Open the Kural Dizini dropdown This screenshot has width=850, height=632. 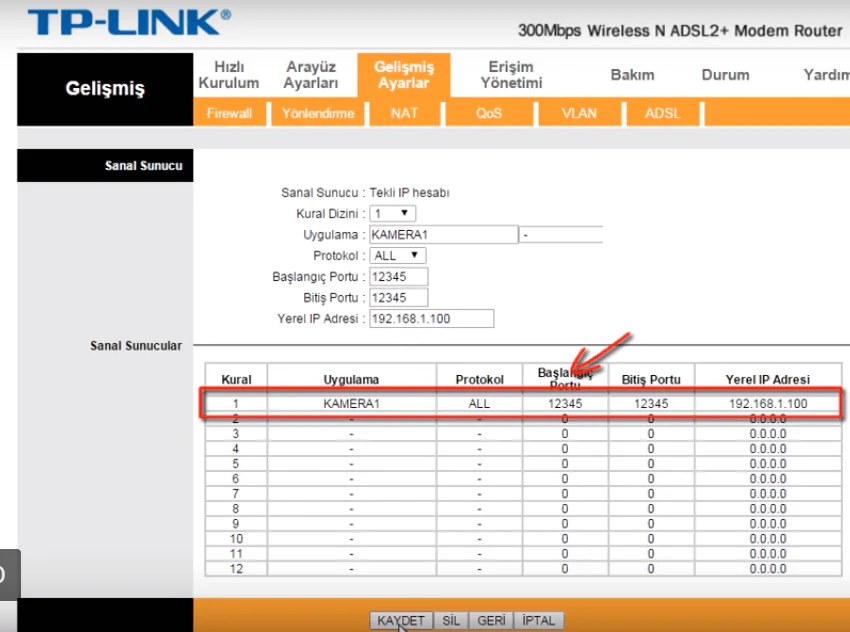tap(392, 213)
